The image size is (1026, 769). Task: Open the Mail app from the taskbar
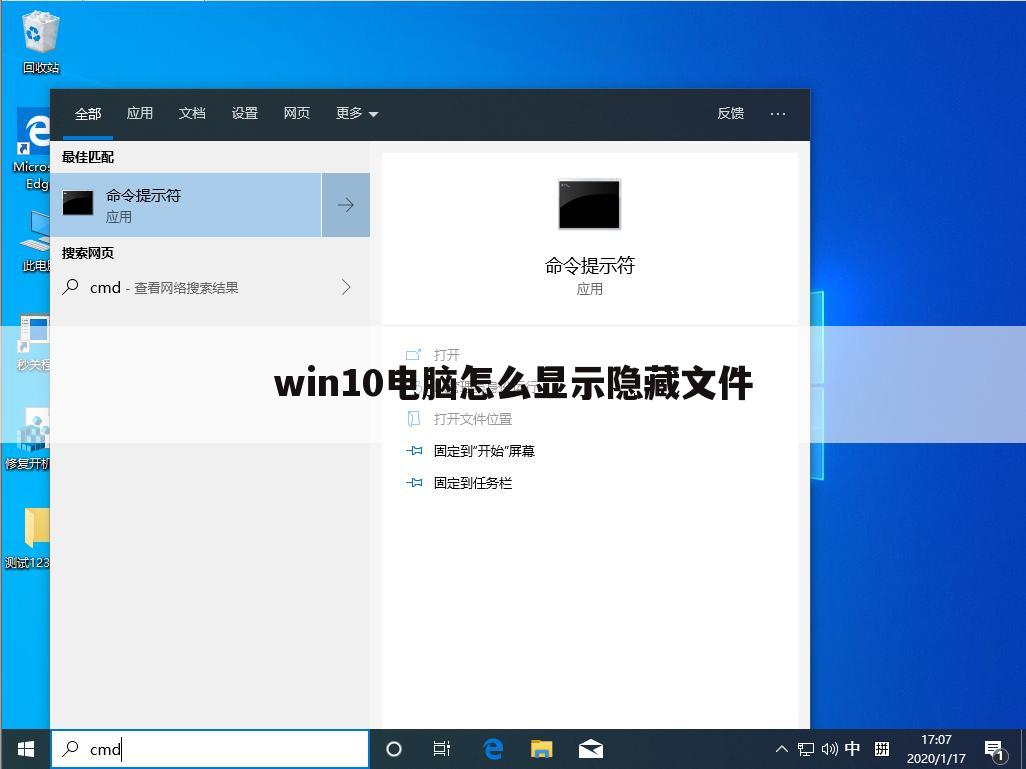pyautogui.click(x=590, y=748)
